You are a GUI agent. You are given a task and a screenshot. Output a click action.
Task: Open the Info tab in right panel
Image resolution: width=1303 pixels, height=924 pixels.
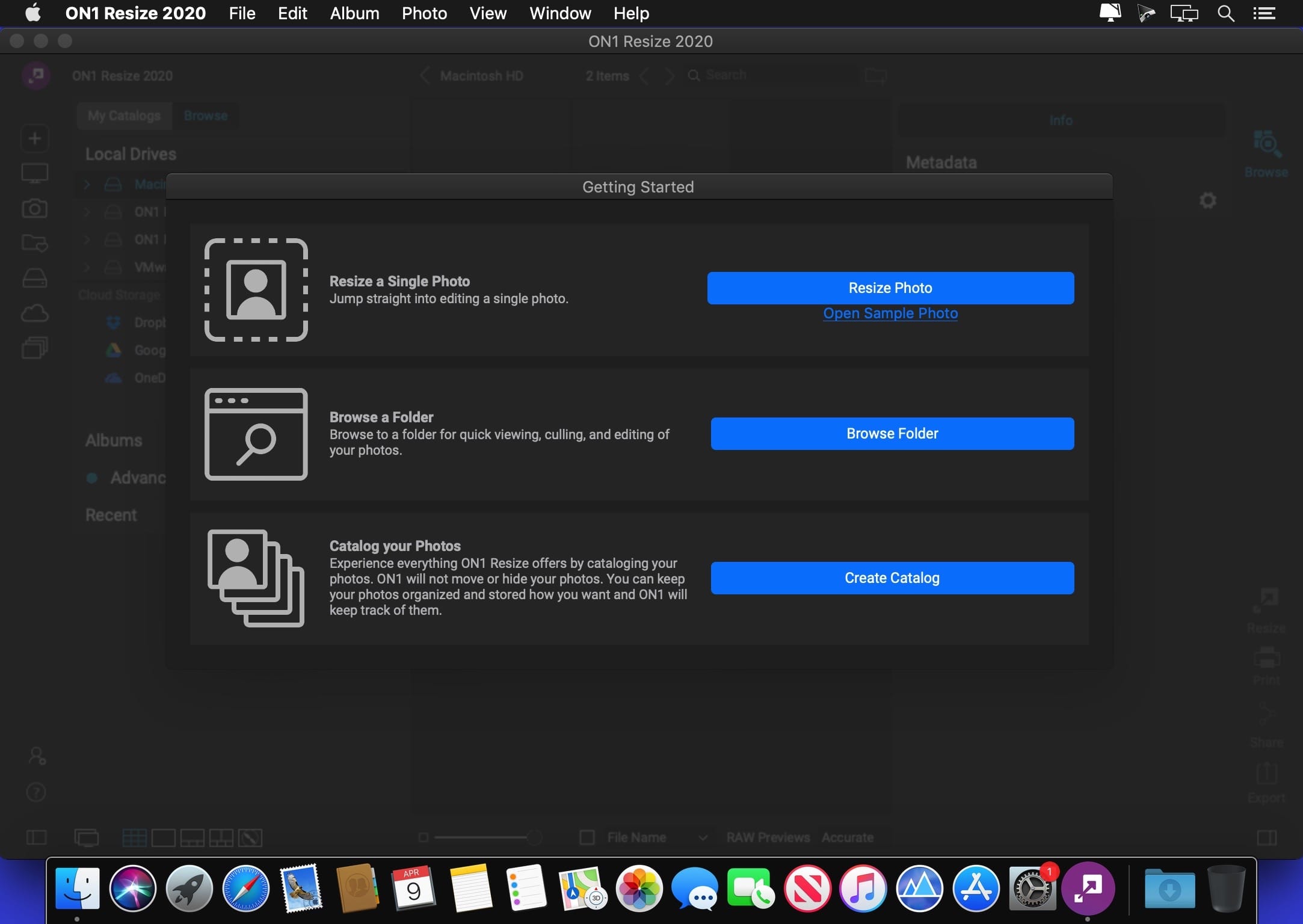(1061, 120)
